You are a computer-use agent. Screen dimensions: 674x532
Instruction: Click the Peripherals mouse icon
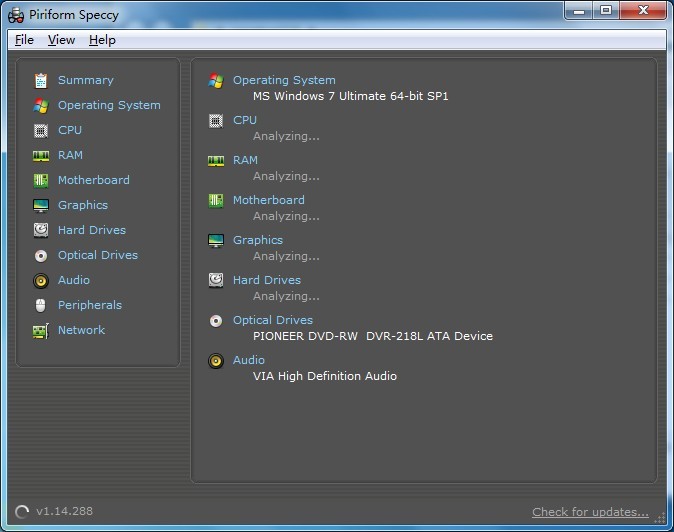click(x=41, y=305)
